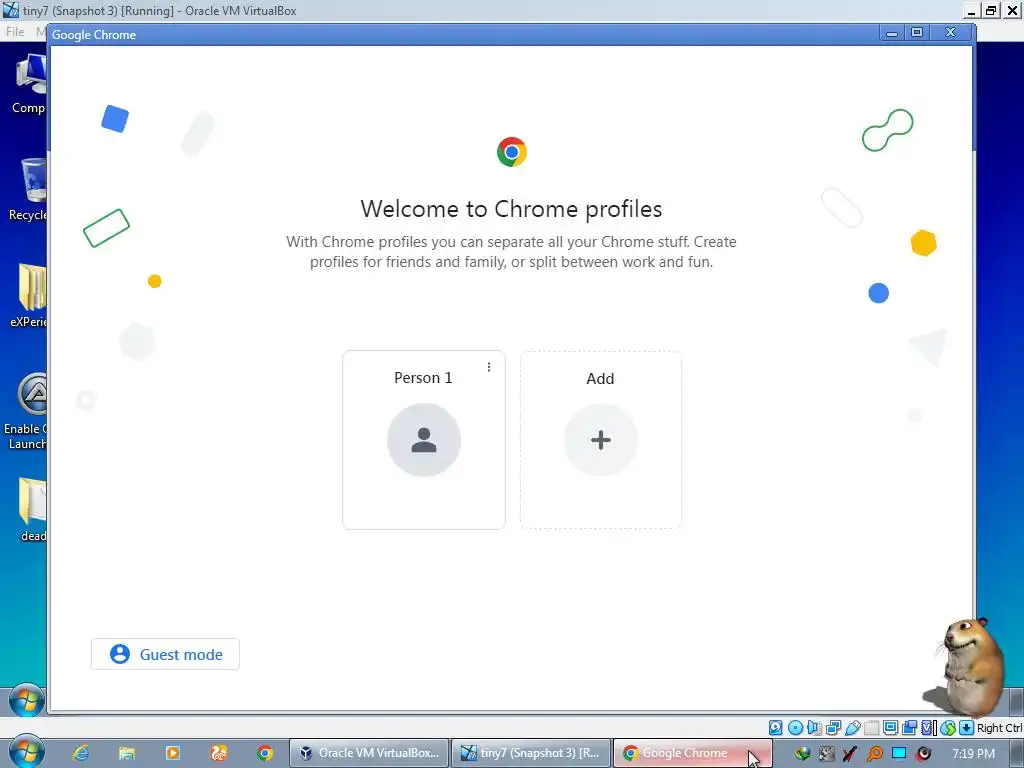Screen dimensions: 1024x768
Task: Click VirtualBox recording status icon
Action: point(909,728)
